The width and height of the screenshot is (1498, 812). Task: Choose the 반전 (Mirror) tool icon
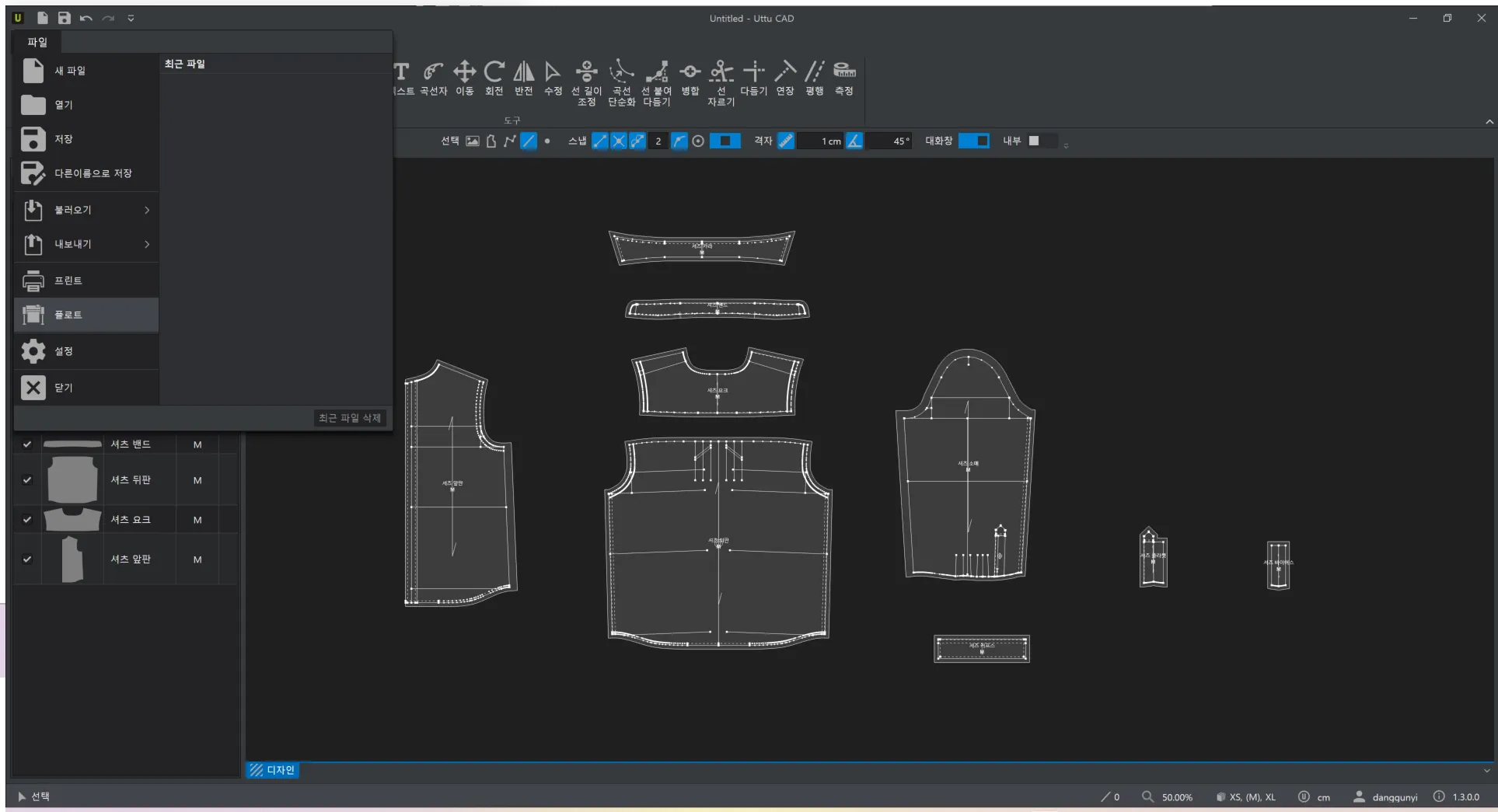(x=523, y=78)
